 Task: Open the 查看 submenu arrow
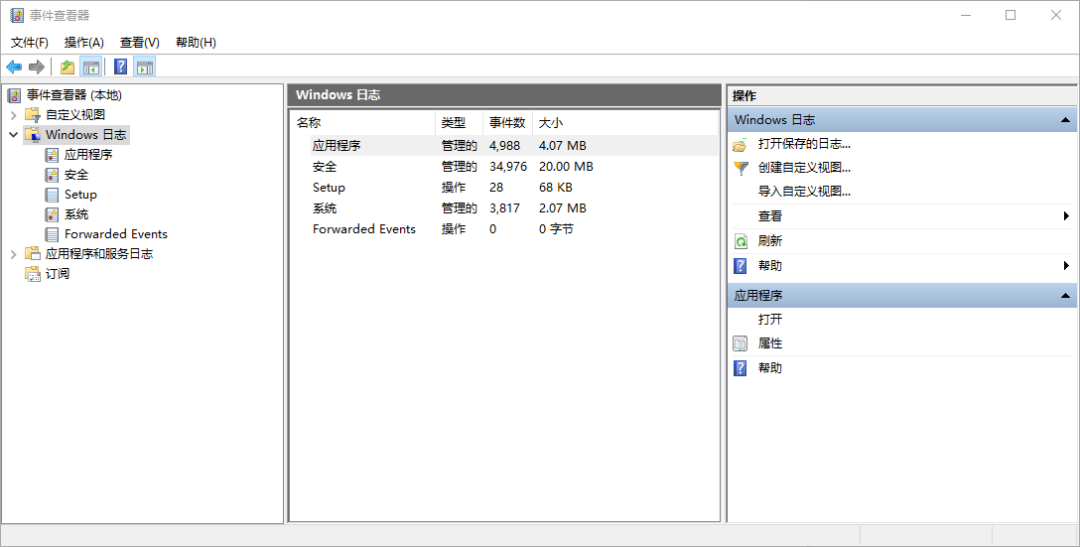coord(1066,216)
